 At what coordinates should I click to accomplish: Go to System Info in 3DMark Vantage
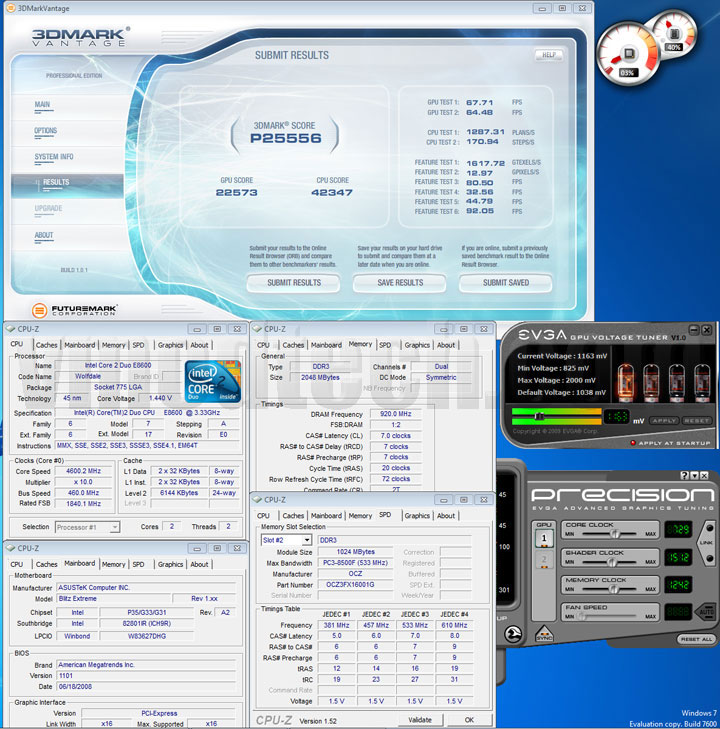click(x=54, y=157)
